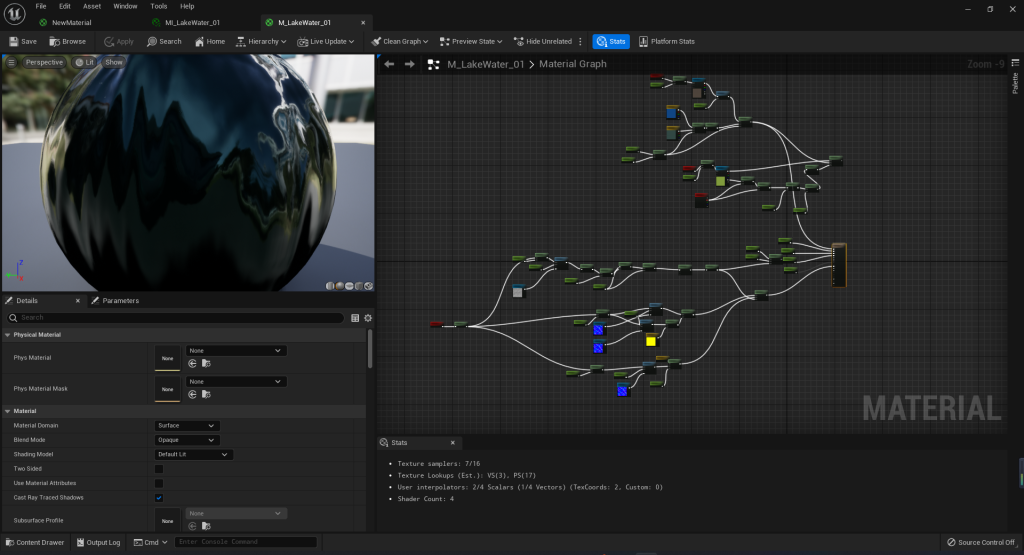Open Platform Stats from the toolbar
The height and width of the screenshot is (555, 1024).
(x=665, y=41)
